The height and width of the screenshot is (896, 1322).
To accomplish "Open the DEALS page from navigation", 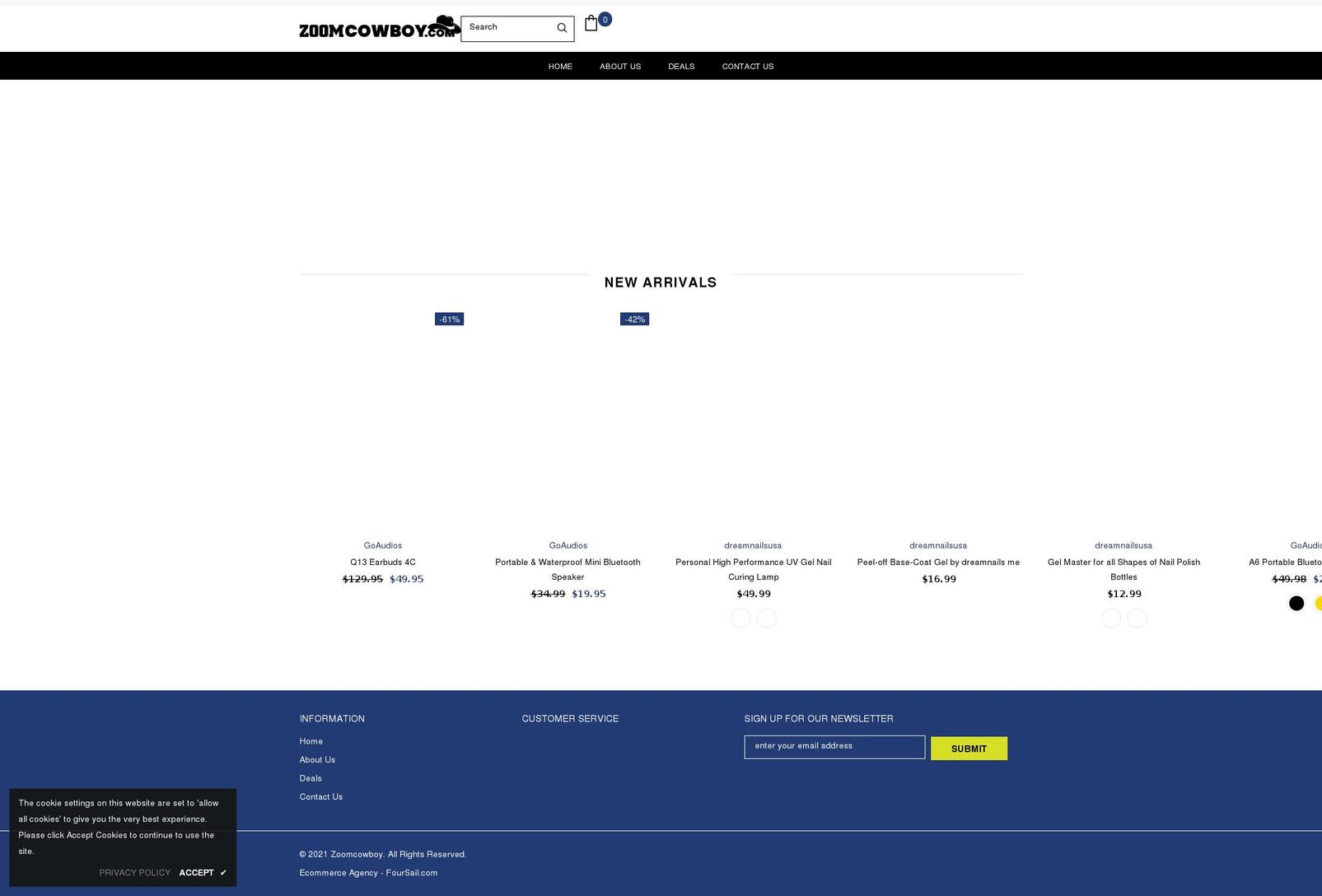I will coord(681,66).
